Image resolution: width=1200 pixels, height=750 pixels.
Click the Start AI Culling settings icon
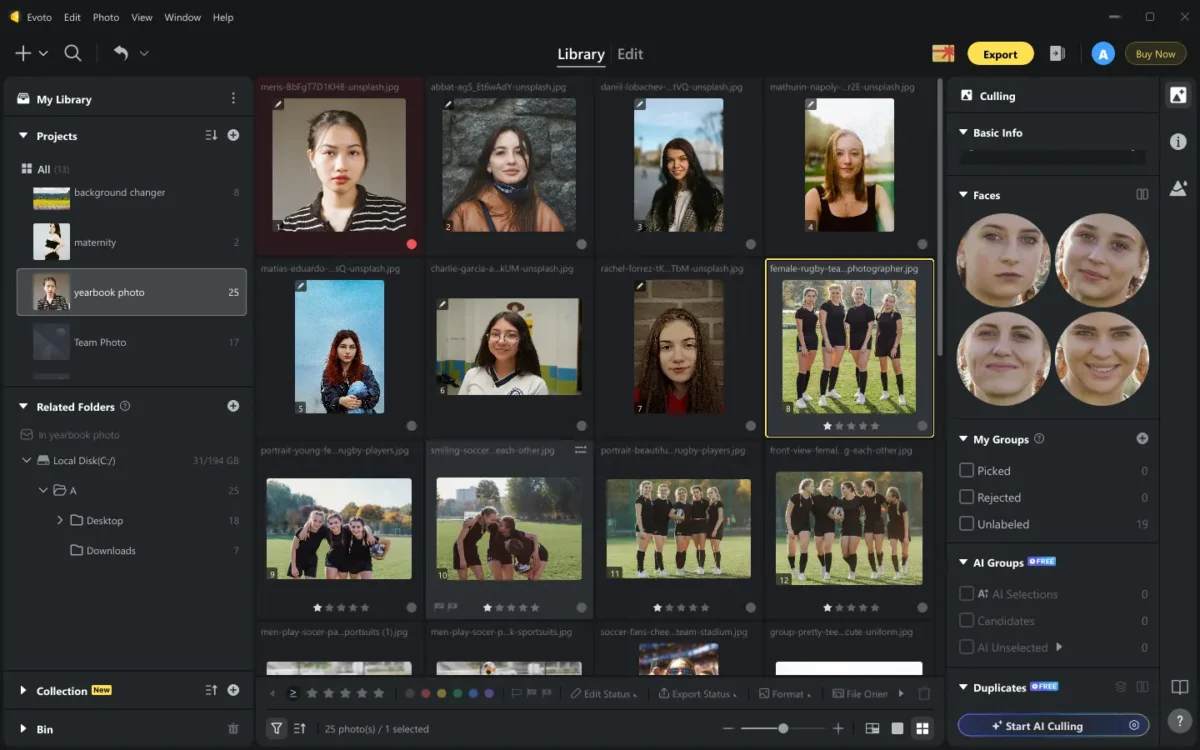pyautogui.click(x=1134, y=726)
